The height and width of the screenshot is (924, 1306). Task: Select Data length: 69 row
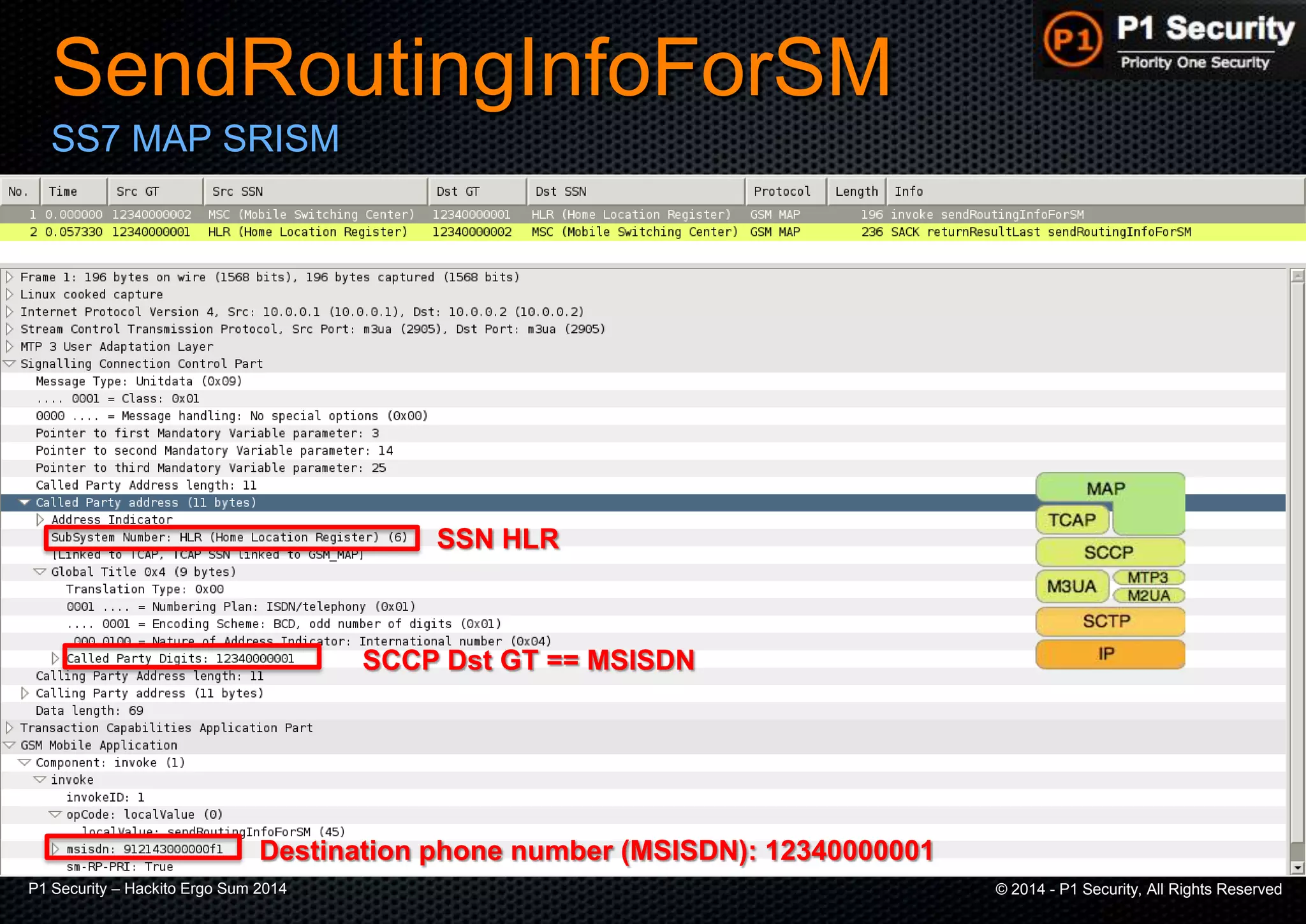click(x=643, y=710)
